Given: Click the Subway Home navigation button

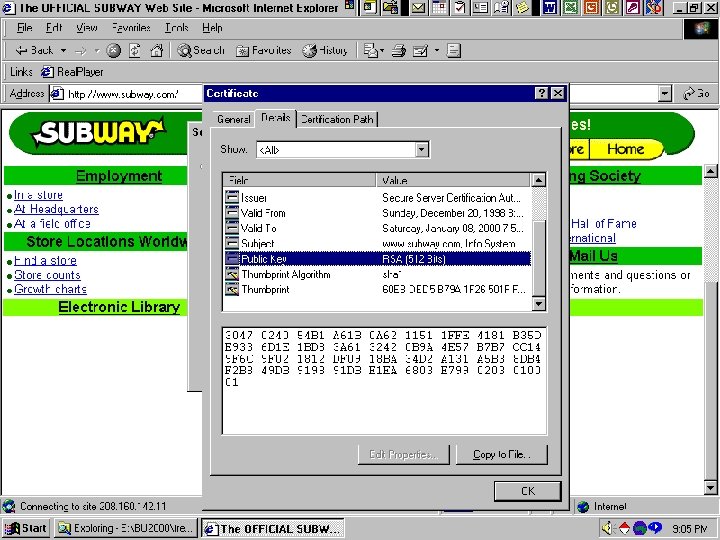Looking at the screenshot, I should (x=625, y=149).
